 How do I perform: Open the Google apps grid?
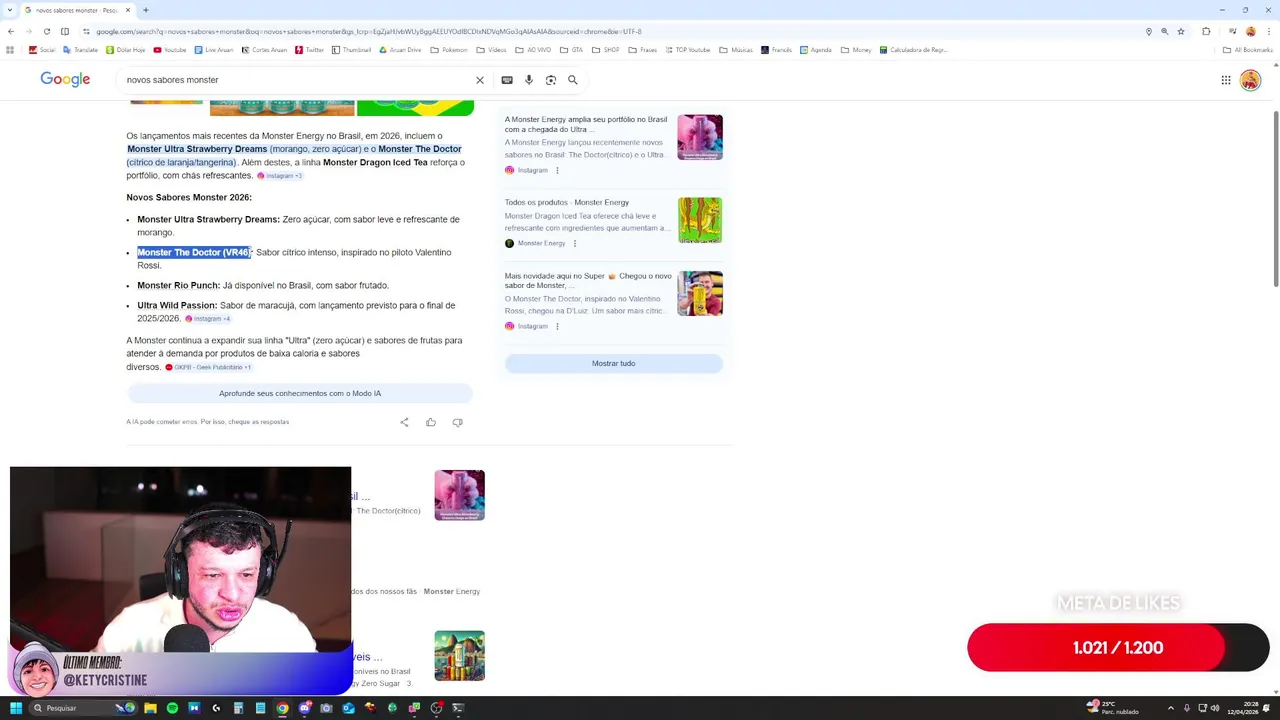[1226, 80]
